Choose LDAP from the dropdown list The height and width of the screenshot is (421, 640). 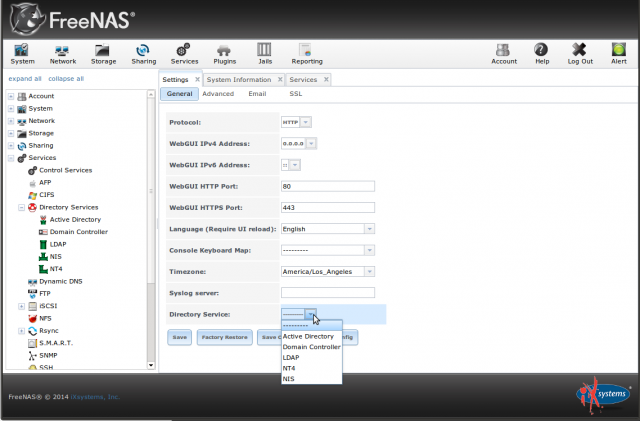pos(311,357)
